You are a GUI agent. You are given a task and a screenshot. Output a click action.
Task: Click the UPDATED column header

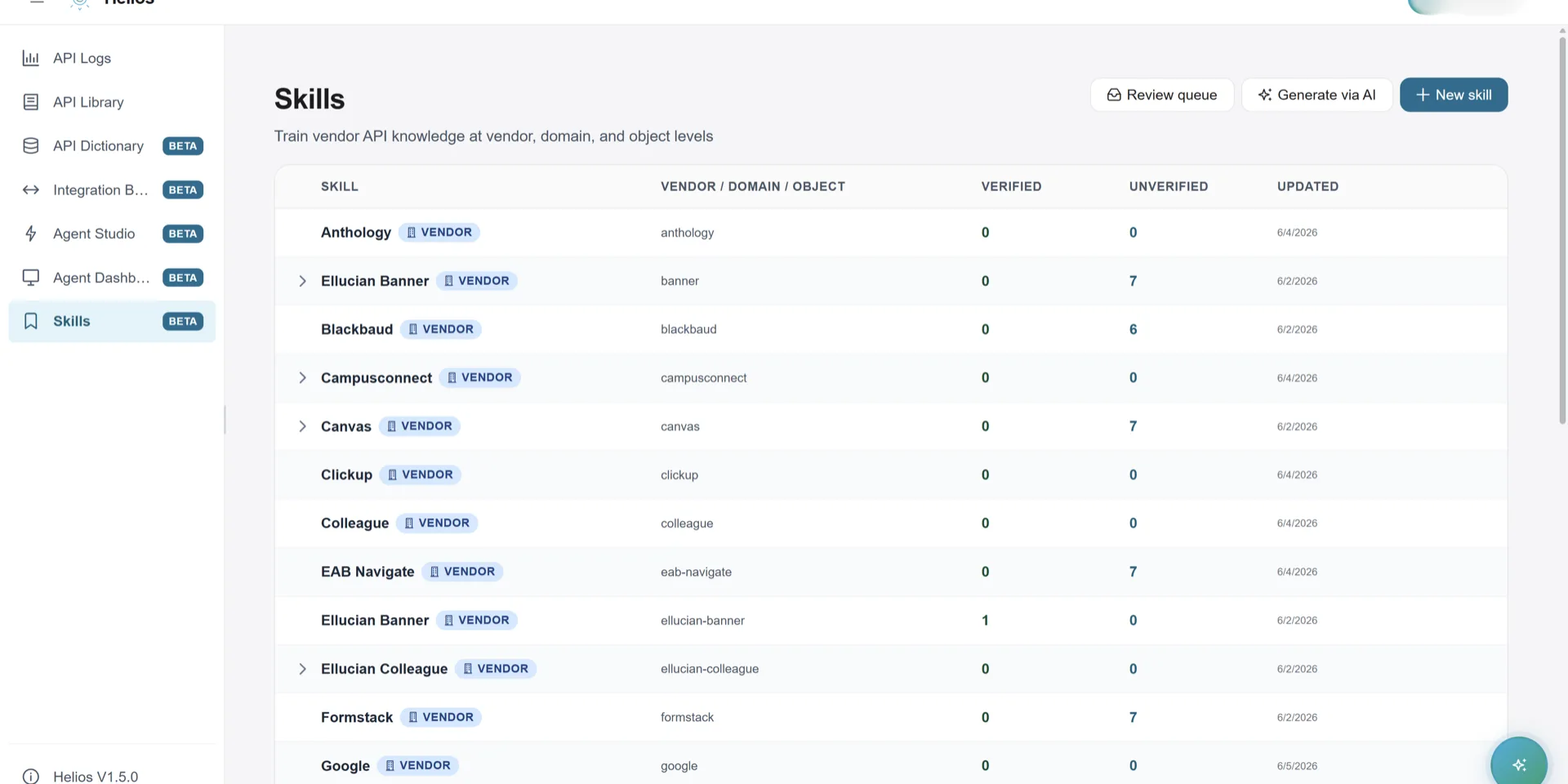[1307, 186]
